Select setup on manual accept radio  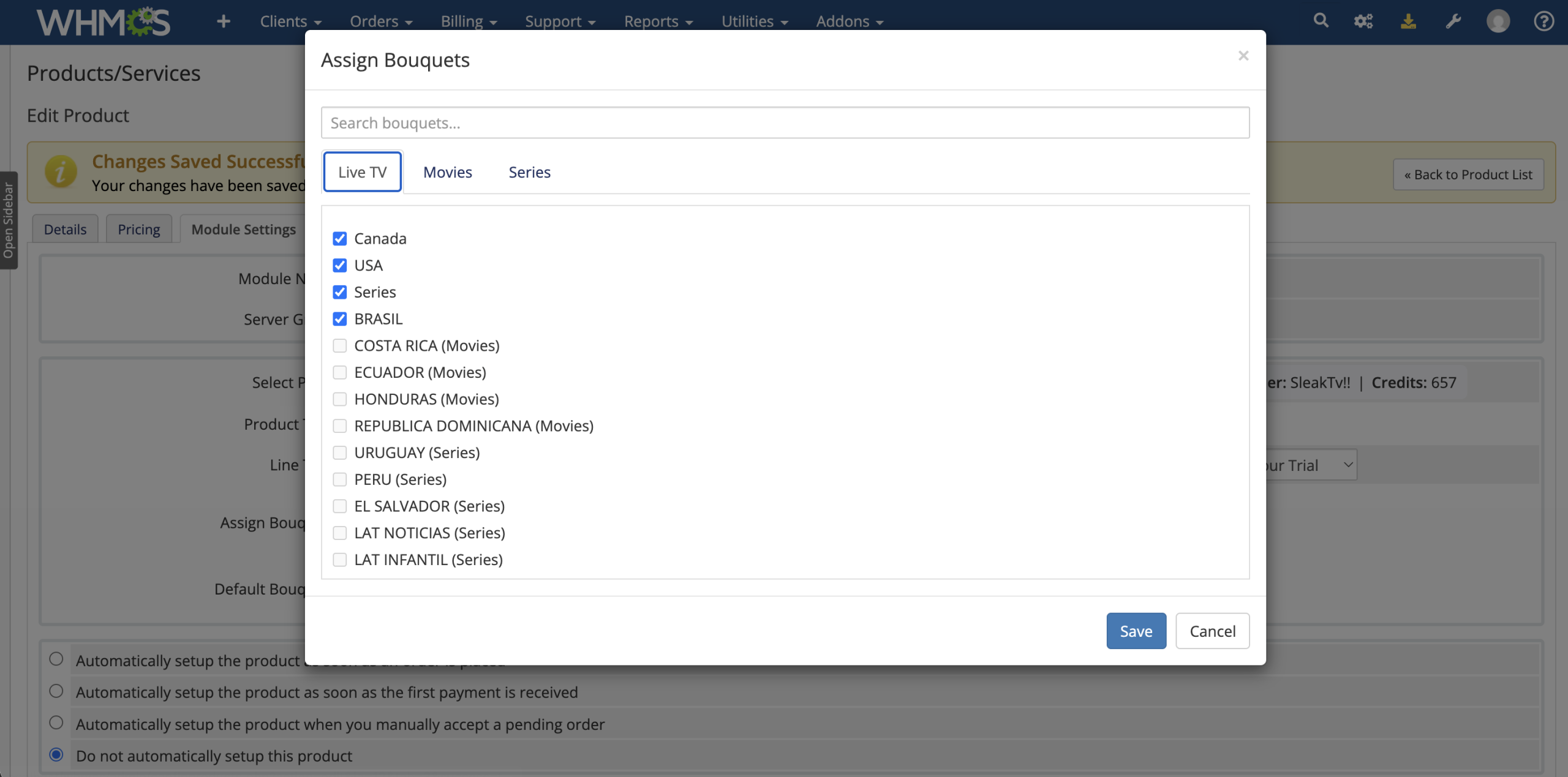[56, 723]
